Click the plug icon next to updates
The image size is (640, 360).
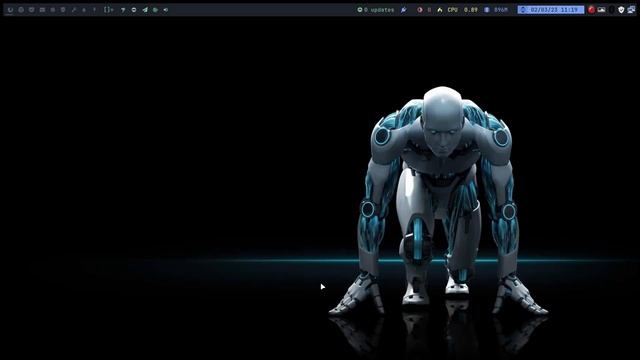(x=404, y=10)
